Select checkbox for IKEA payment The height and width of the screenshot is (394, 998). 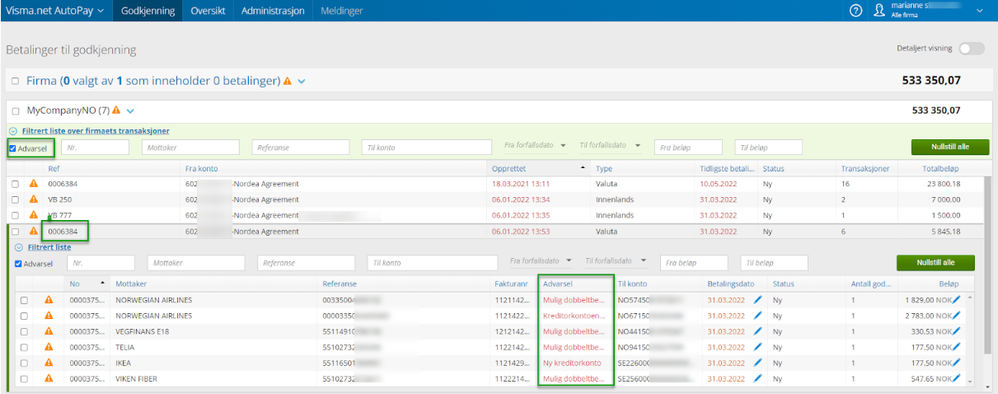(x=24, y=363)
